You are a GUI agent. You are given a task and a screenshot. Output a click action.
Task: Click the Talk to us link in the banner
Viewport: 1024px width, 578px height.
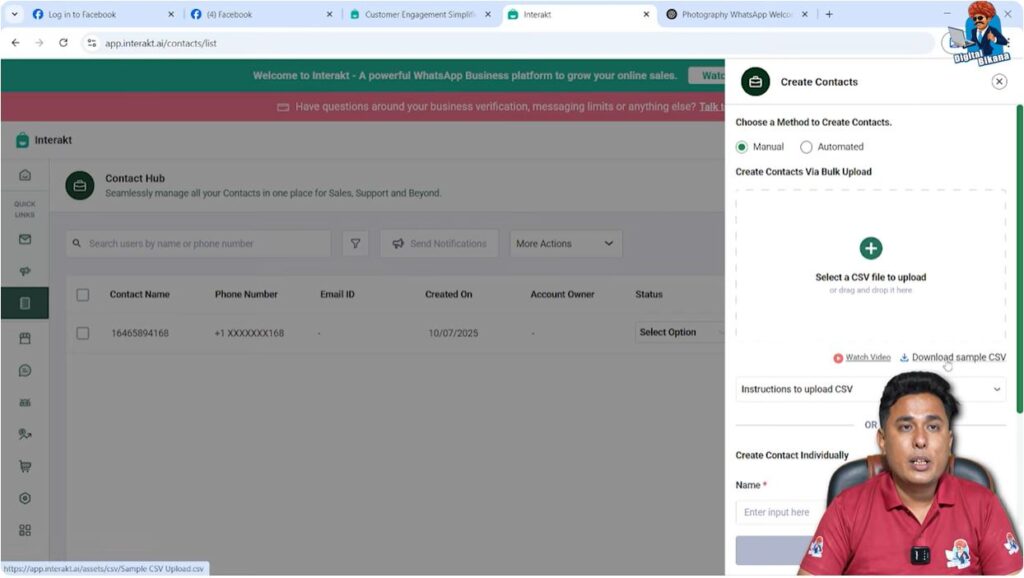(712, 107)
